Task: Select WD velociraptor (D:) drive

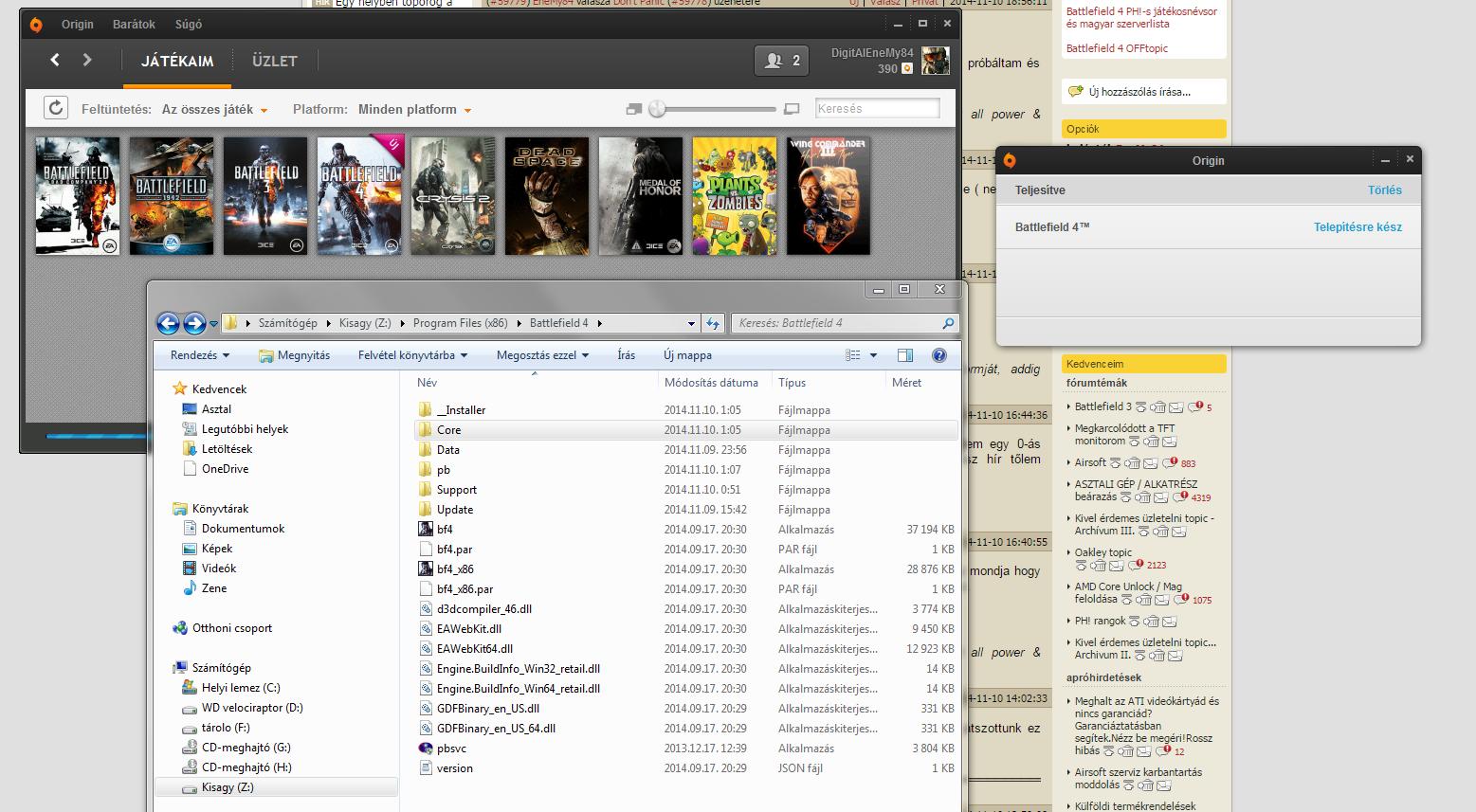Action: pos(252,708)
